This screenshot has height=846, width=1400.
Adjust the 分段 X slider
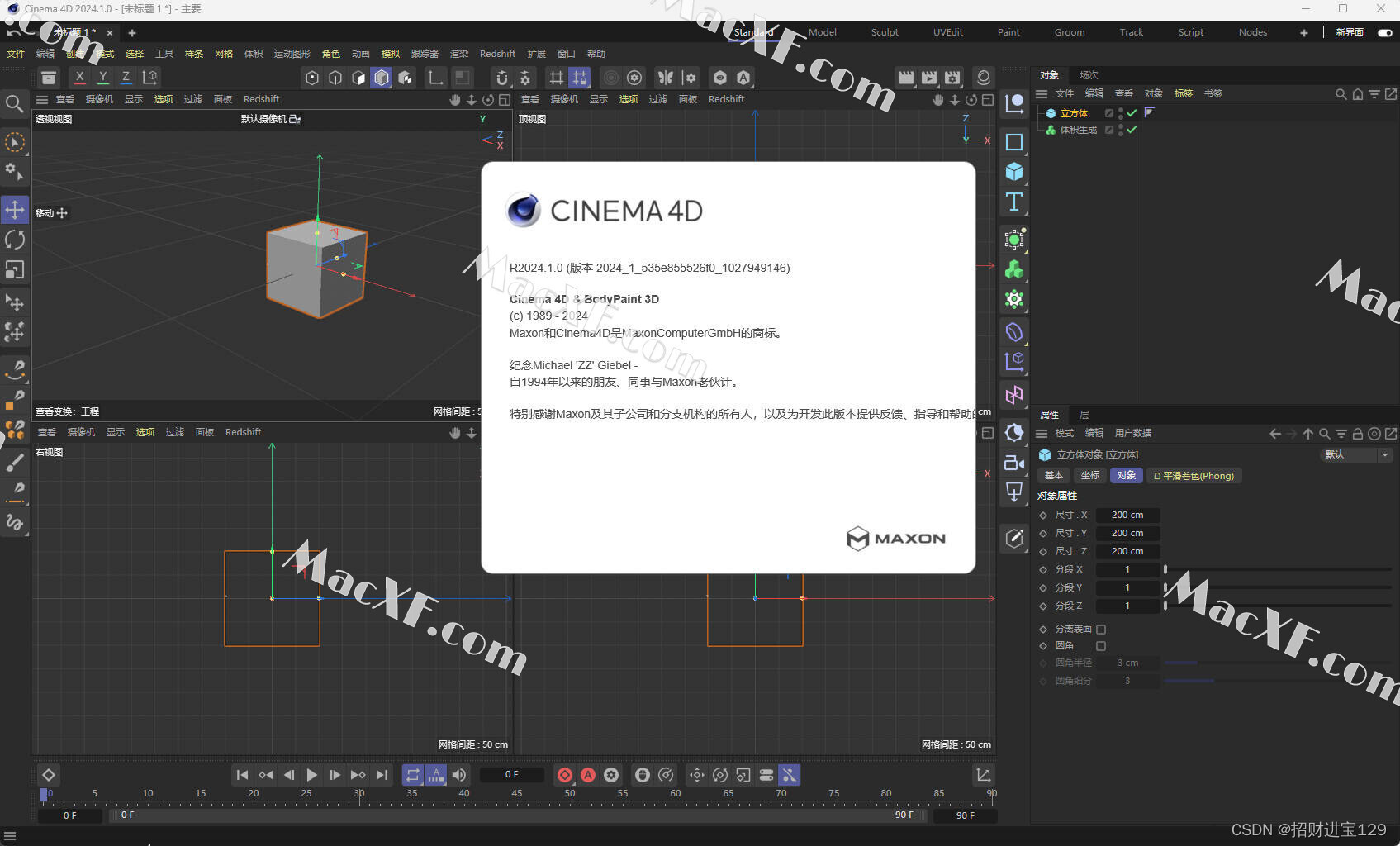(1278, 569)
